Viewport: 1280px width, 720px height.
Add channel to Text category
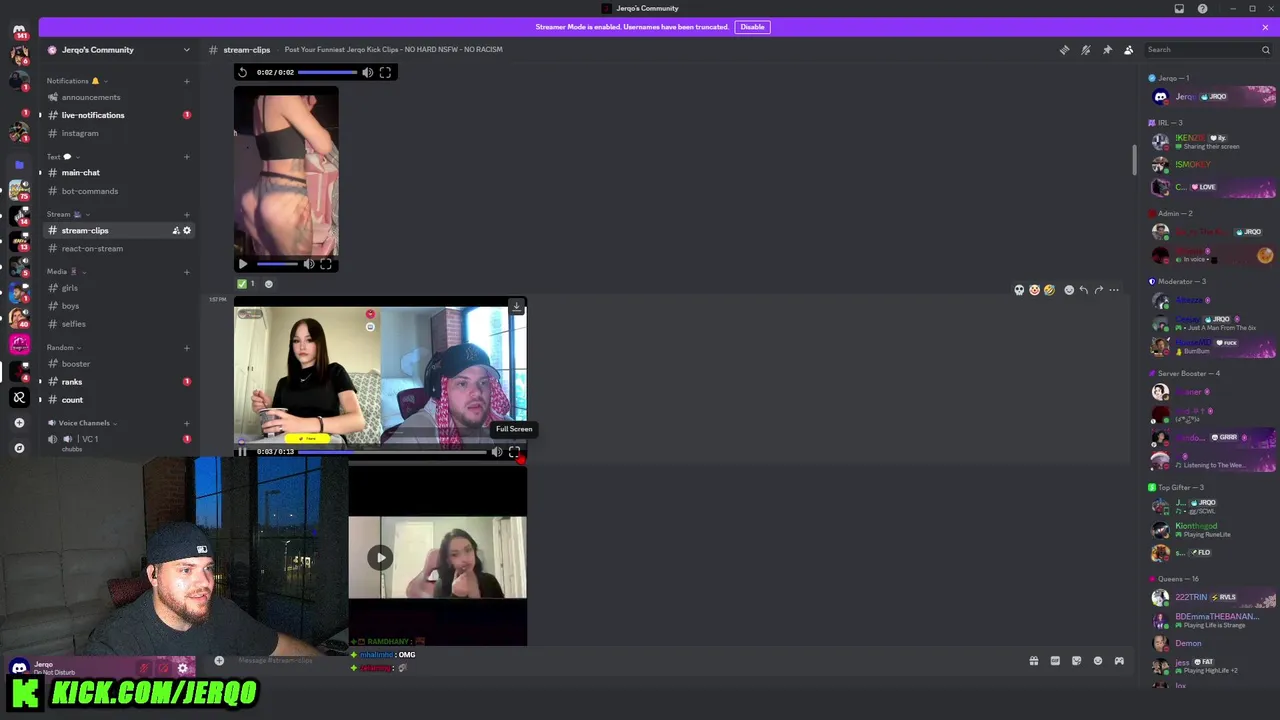coord(187,157)
